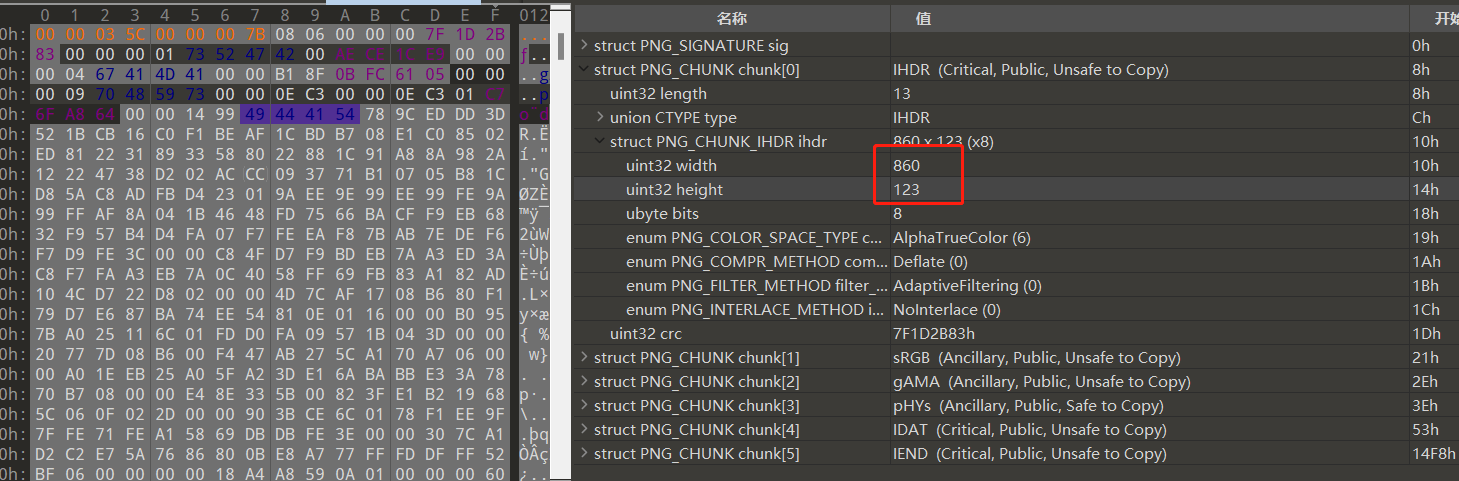This screenshot has width=1459, height=481.
Task: Click start offset '14F8h'
Action: [1430, 453]
